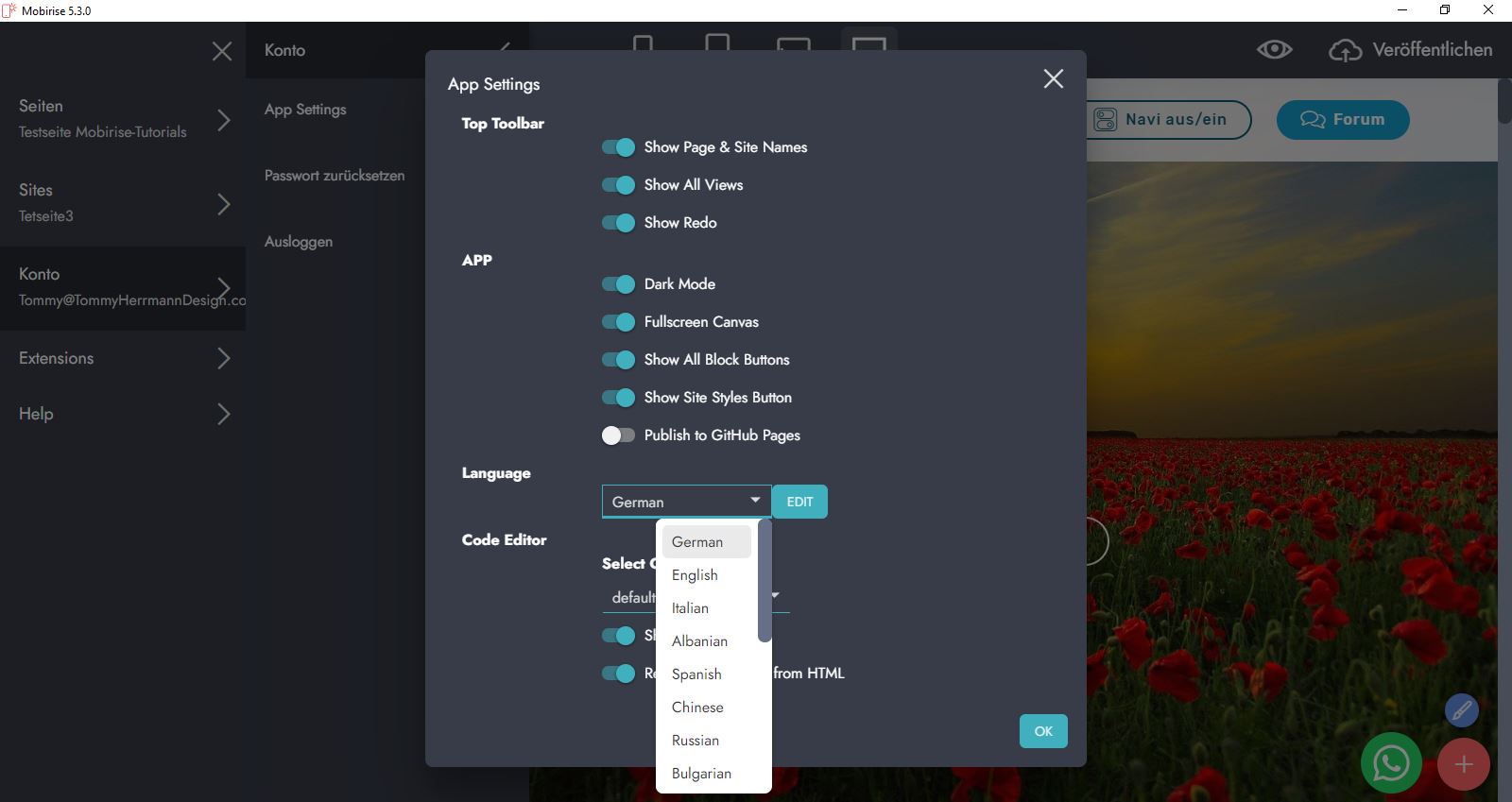Expand the Seiten menu section
This screenshot has height=802, width=1512.
tap(223, 120)
